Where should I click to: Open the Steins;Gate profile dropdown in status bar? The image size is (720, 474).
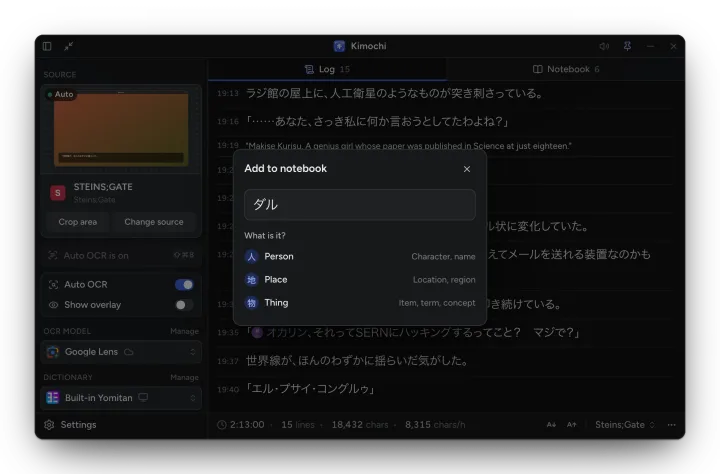coord(624,425)
